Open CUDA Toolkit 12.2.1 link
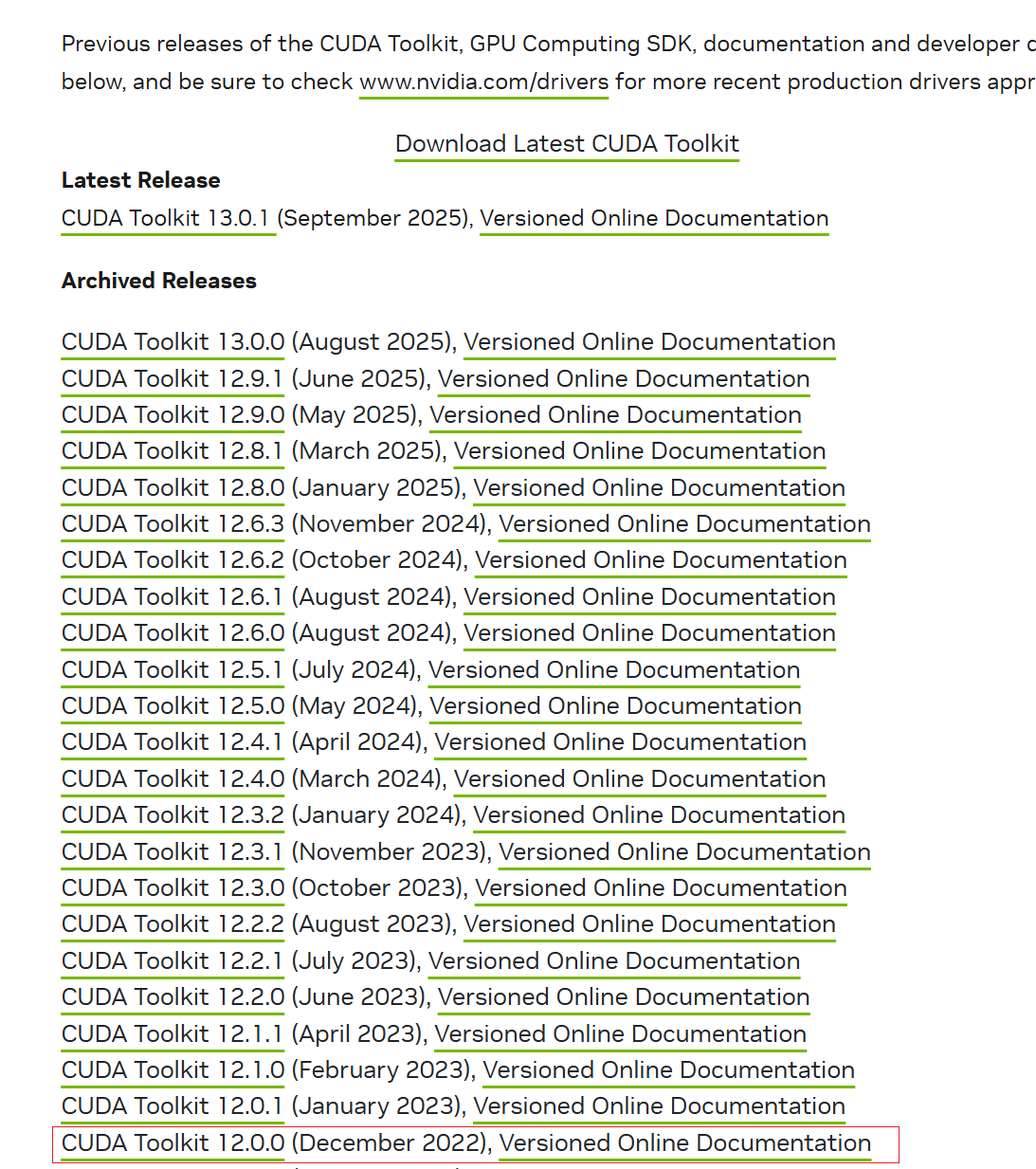Screen dimensions: 1036x1169 pyautogui.click(x=173, y=961)
